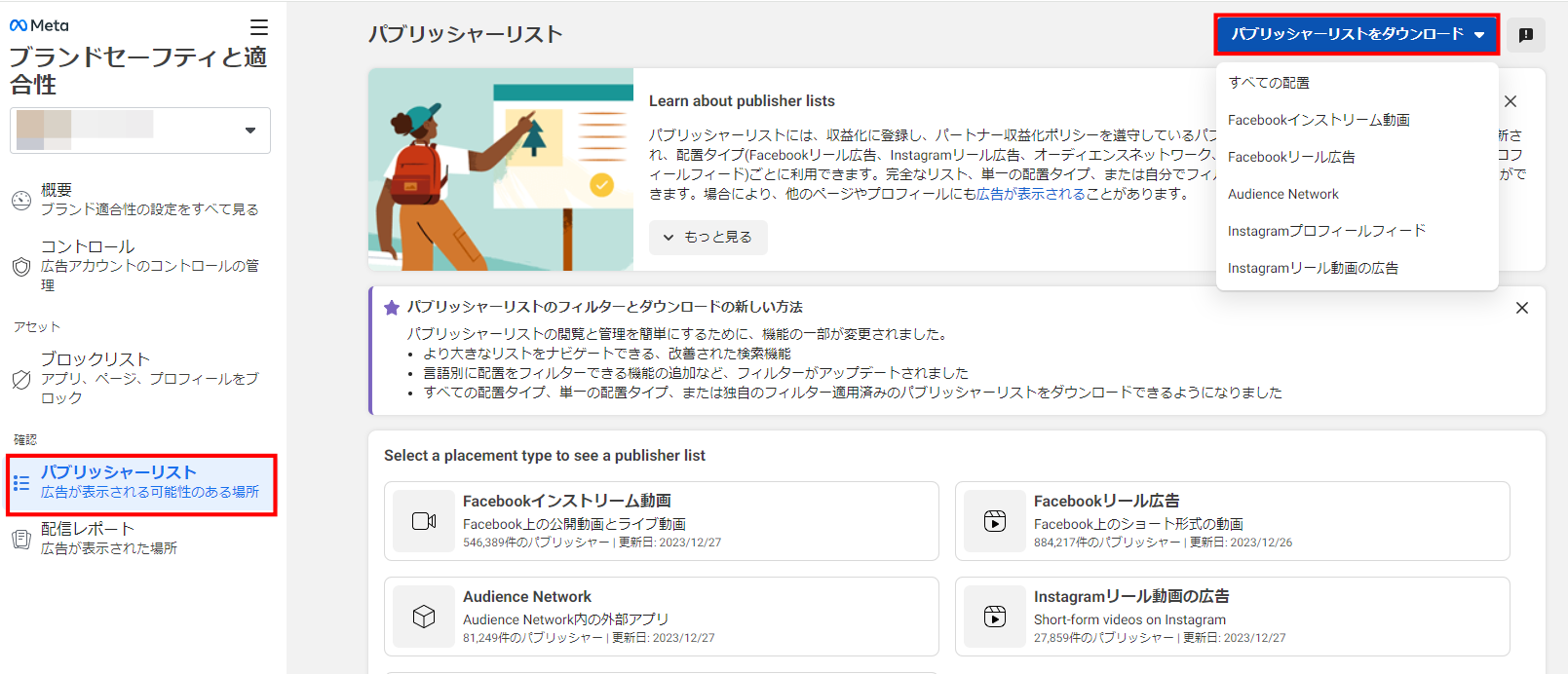Select the Facebookインストリーム動画 placement card
This screenshot has height=674, width=1568.
(x=661, y=521)
